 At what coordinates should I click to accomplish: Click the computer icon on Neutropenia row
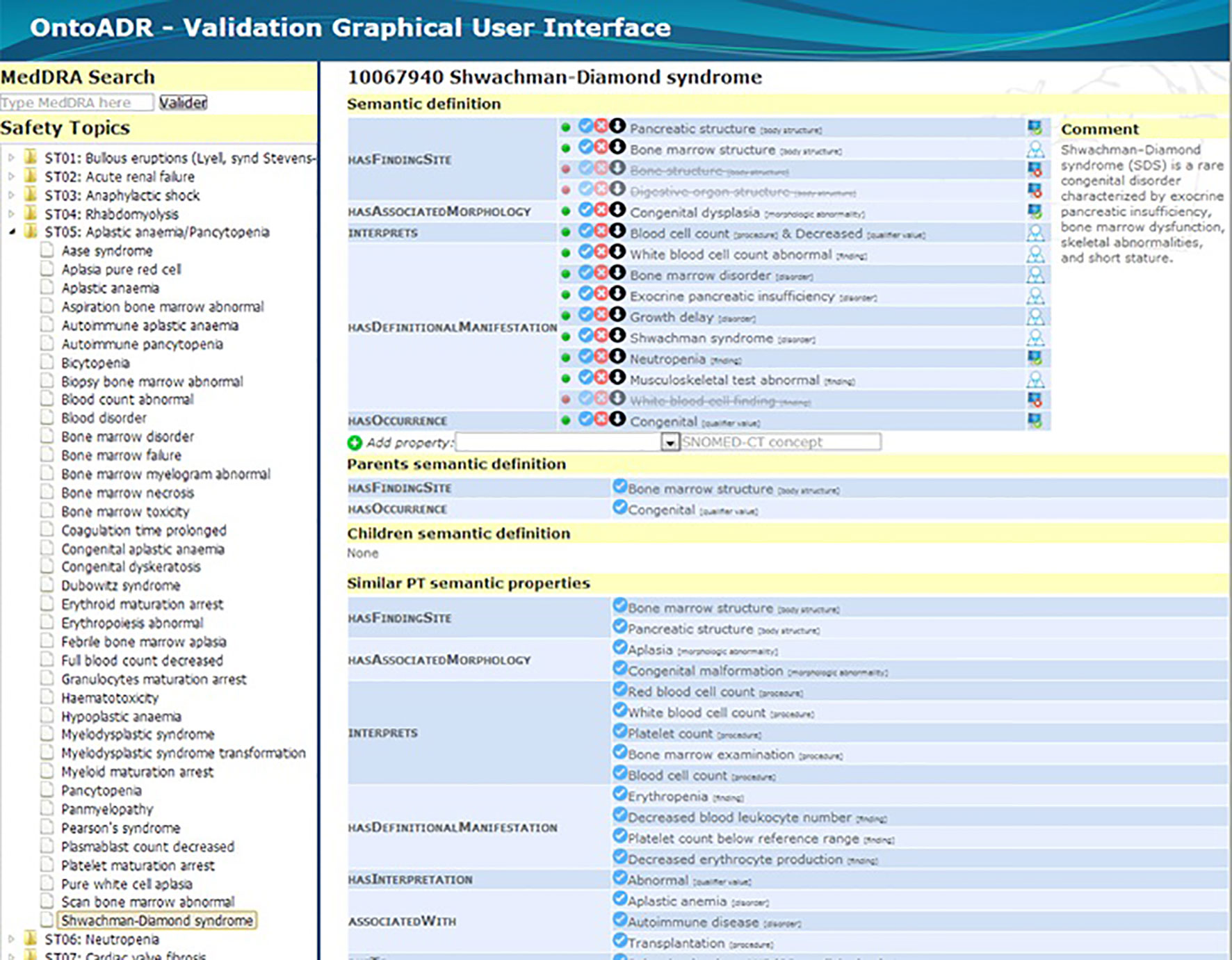click(x=1035, y=358)
